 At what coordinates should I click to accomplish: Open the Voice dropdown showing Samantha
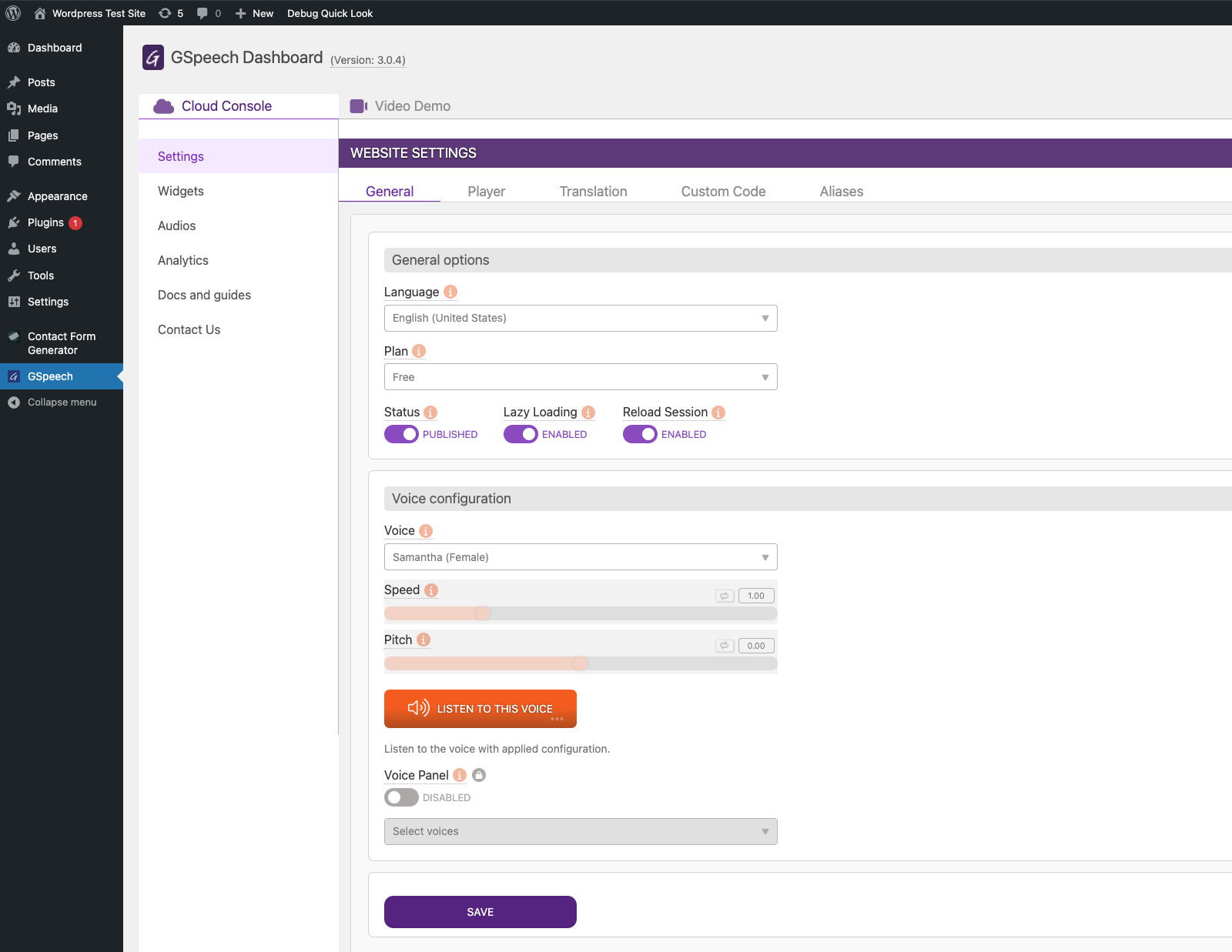581,557
